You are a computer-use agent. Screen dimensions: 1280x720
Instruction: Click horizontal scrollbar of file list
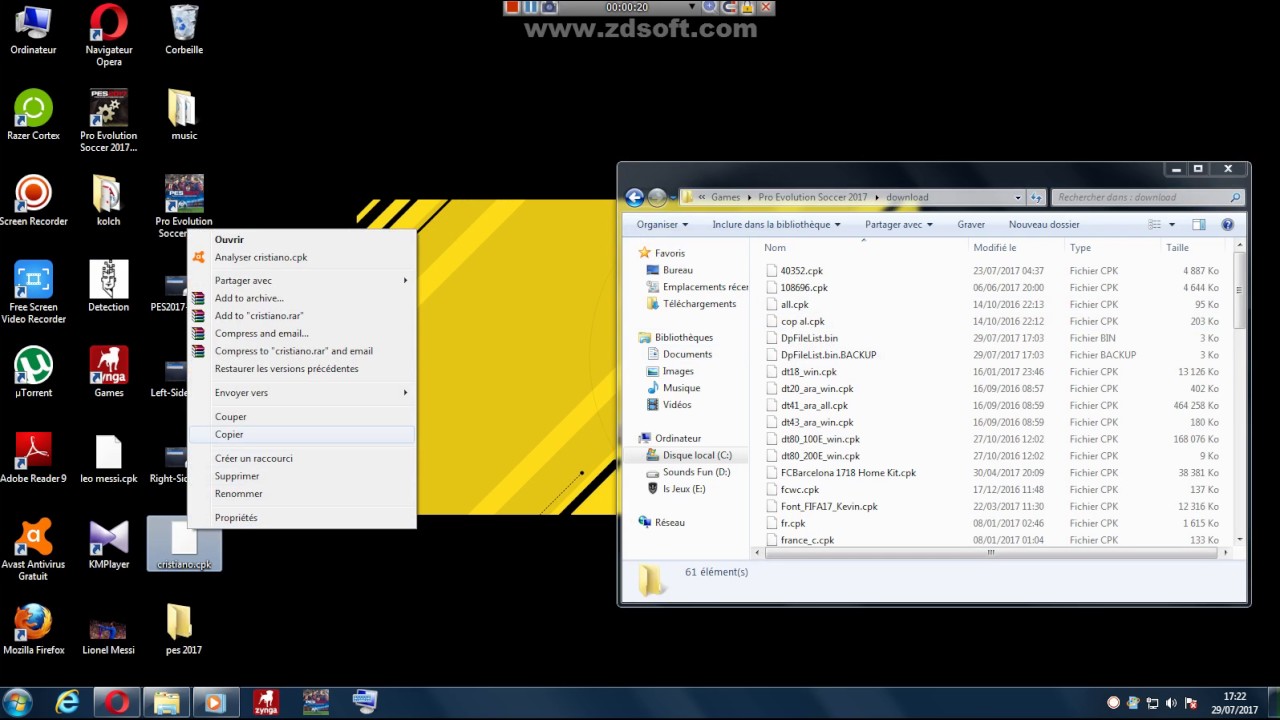click(991, 552)
